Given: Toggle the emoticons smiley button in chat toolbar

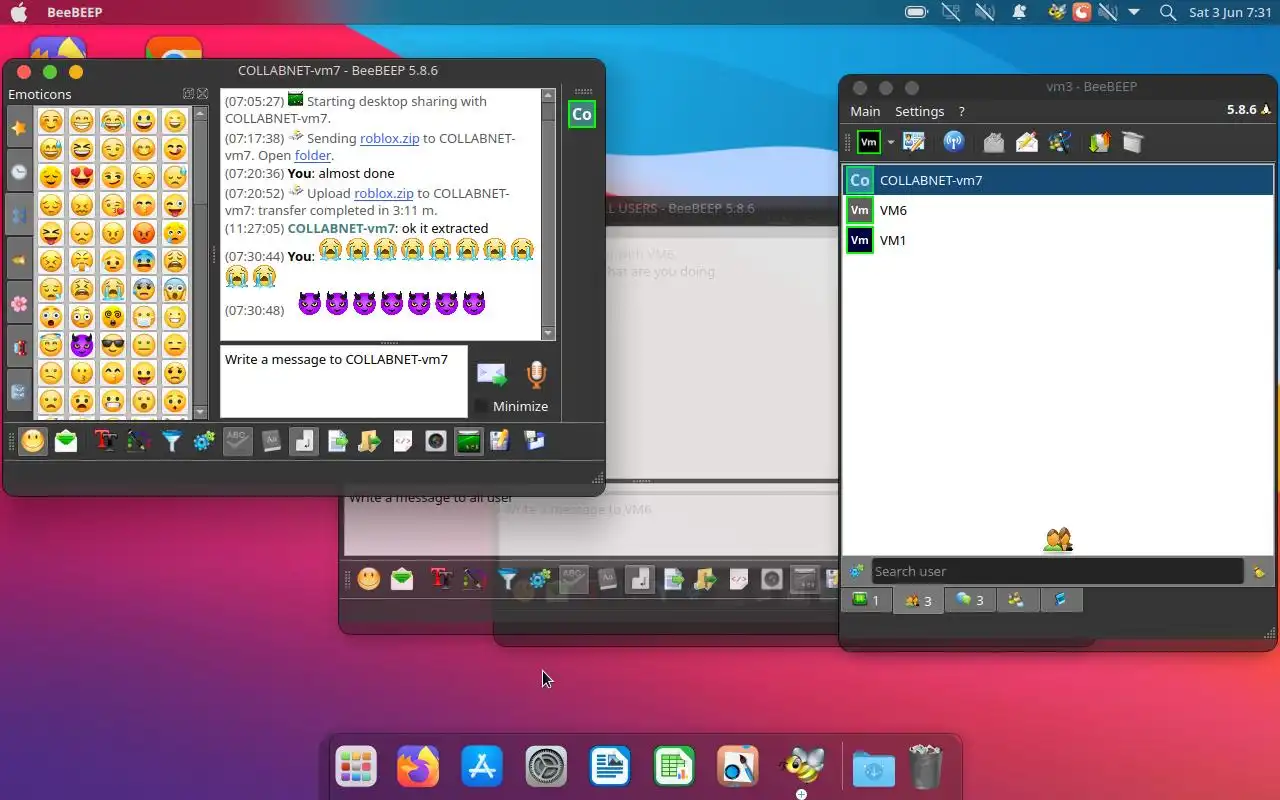Looking at the screenshot, I should pyautogui.click(x=33, y=441).
